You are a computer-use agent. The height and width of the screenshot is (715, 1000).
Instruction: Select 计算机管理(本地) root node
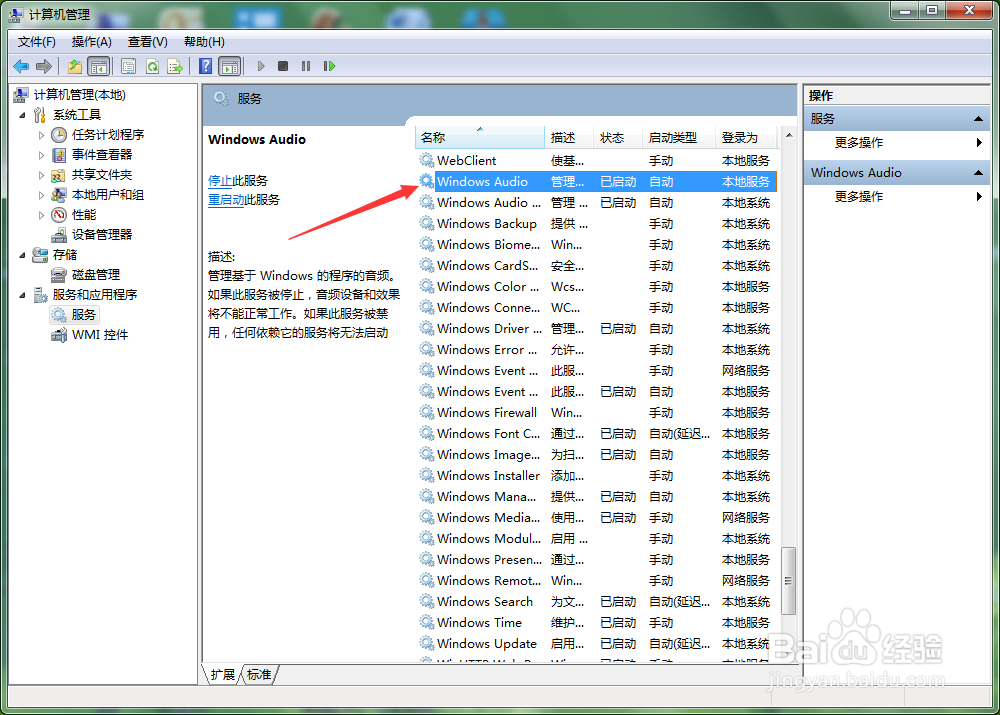pos(80,95)
